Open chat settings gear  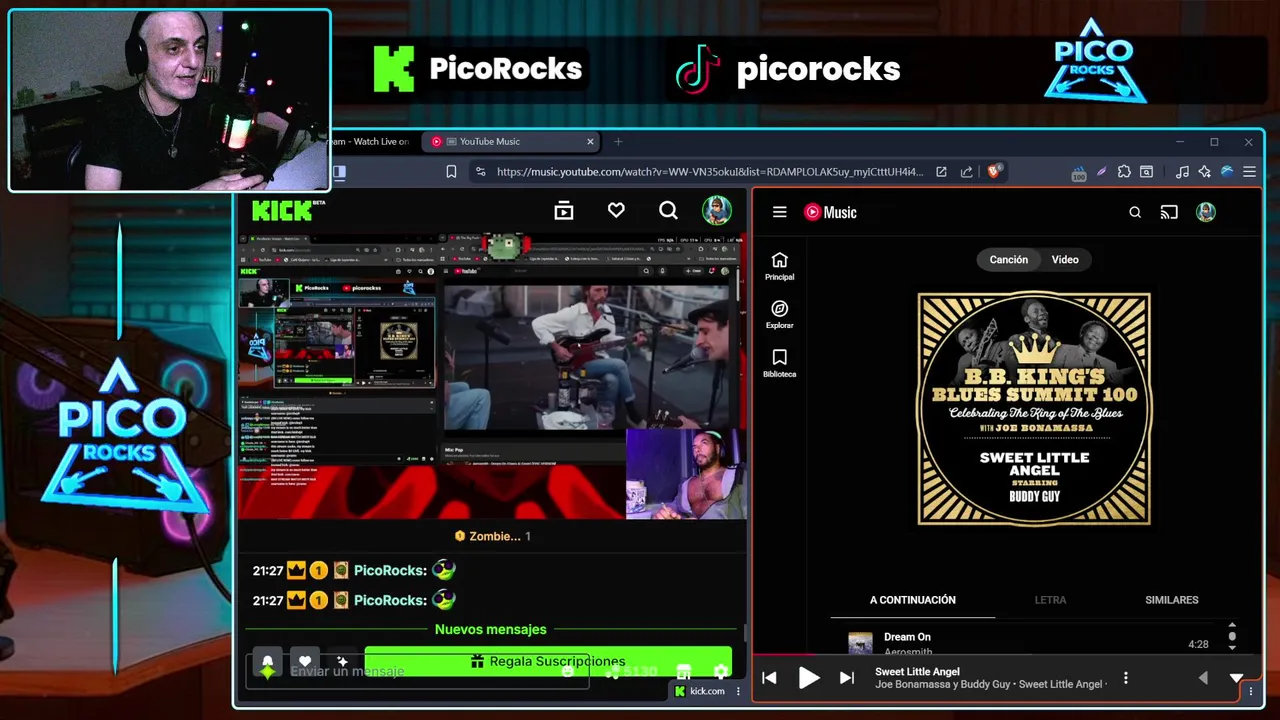[720, 672]
